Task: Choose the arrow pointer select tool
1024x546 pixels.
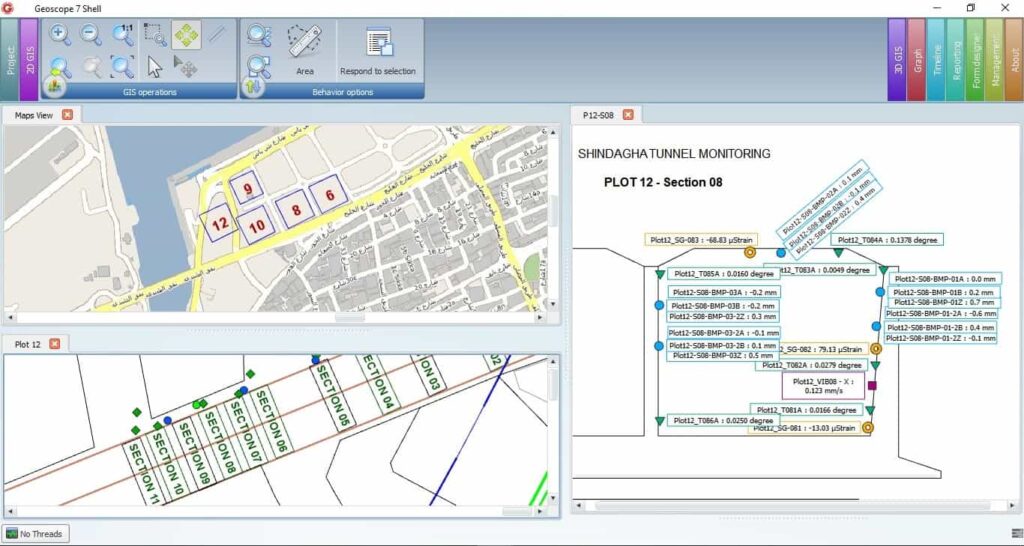Action: (x=155, y=67)
